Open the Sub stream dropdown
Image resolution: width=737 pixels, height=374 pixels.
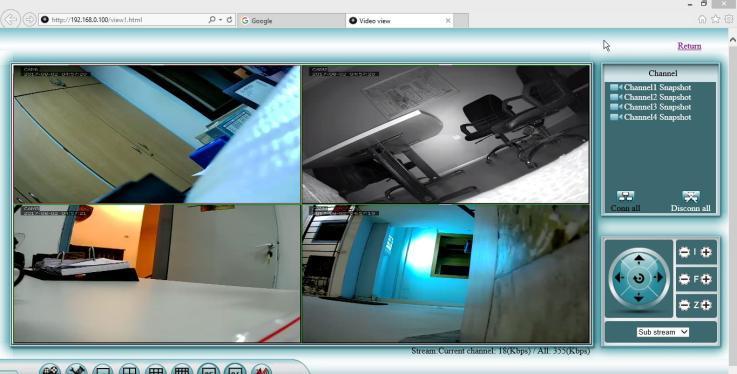point(663,332)
